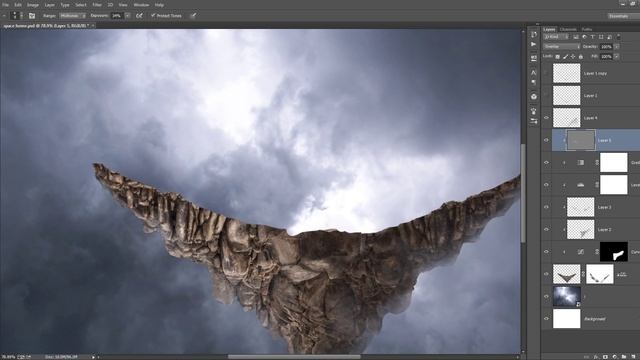Open the layer Kind filter dropdown
This screenshot has height=360, width=640.
coord(556,37)
